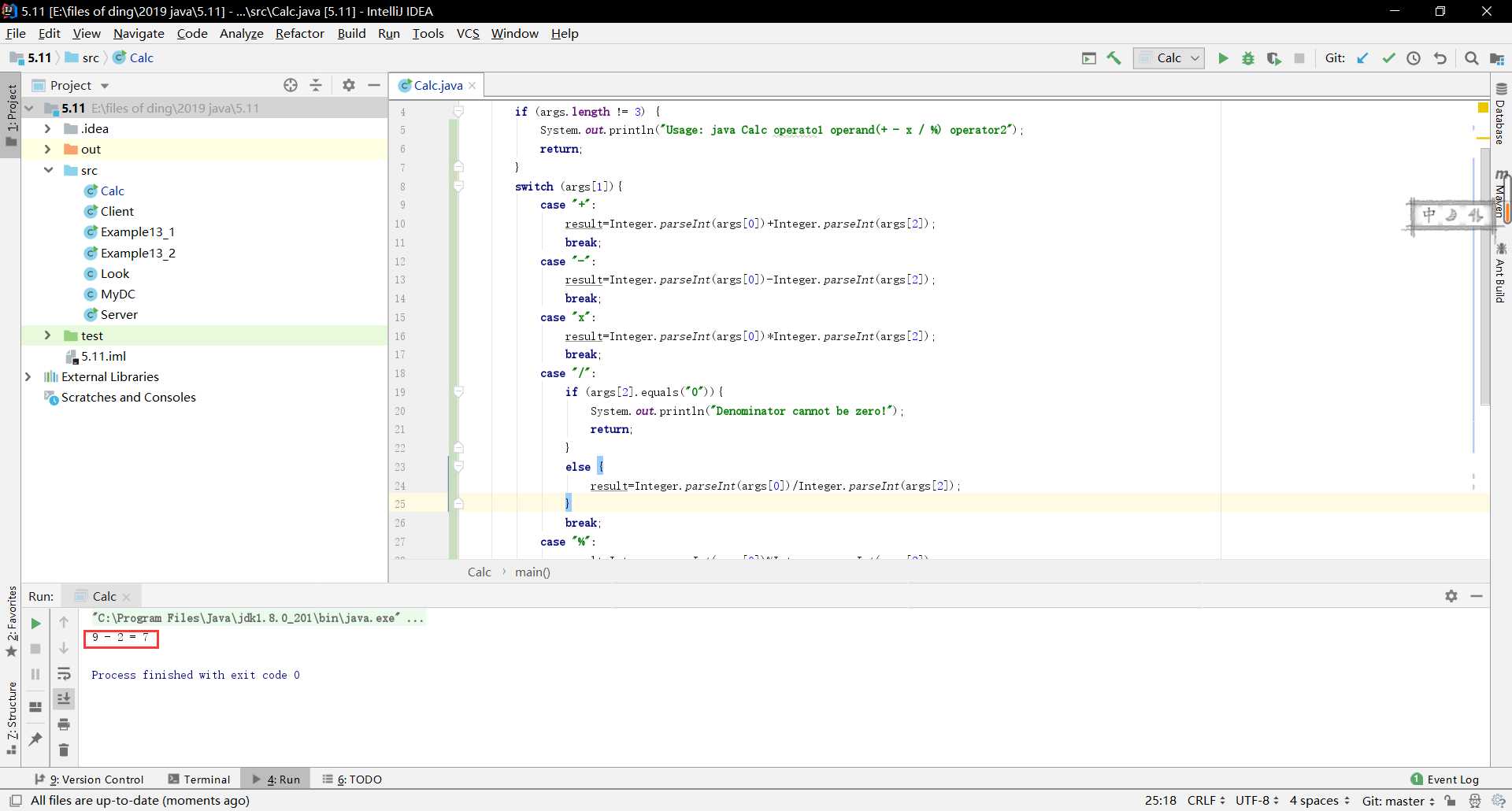Screen dimensions: 1512x811
Task: Click the toolbar Stop square icon
Action: coord(1299,58)
